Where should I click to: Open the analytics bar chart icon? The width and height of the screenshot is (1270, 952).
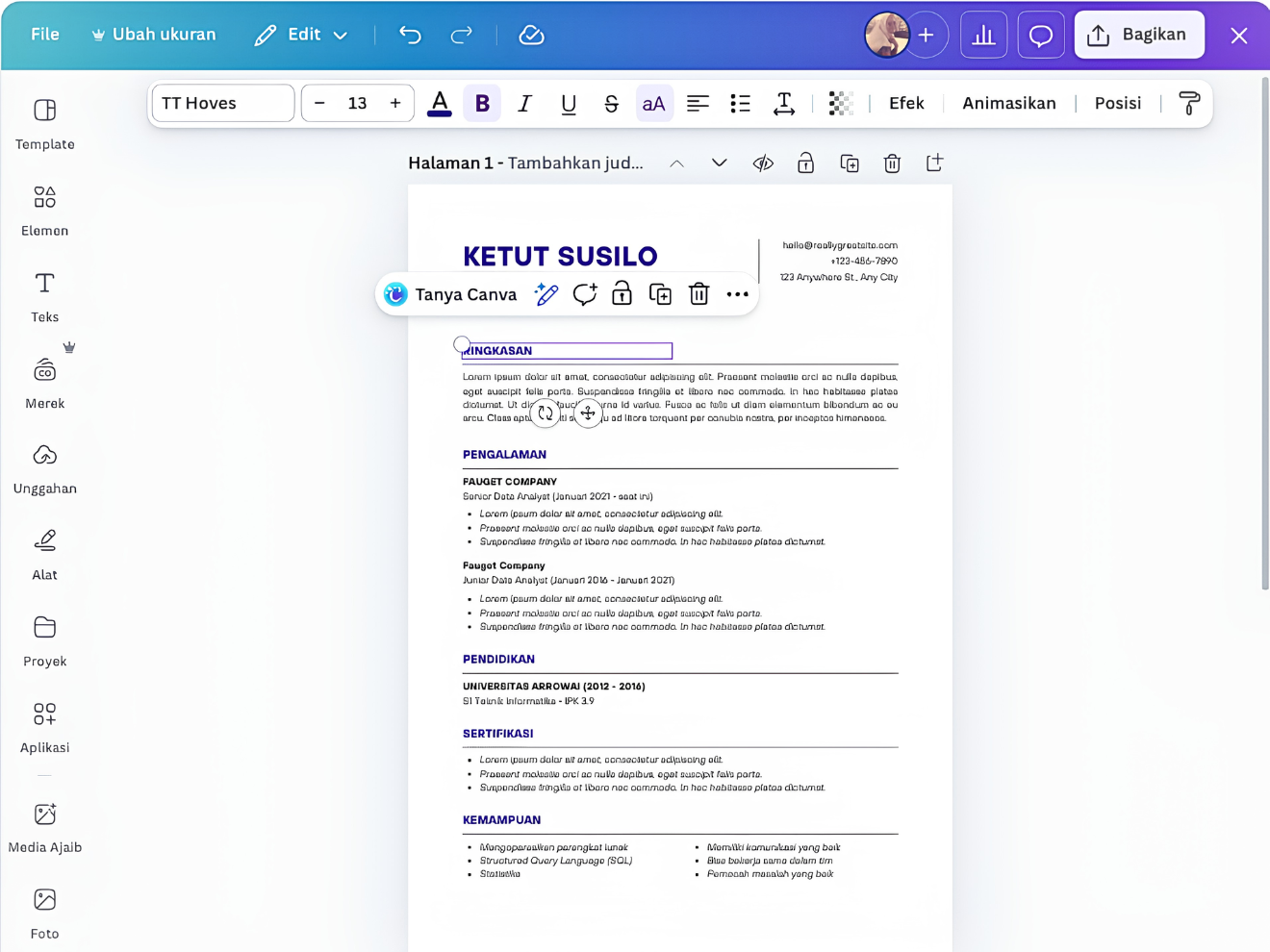983,36
